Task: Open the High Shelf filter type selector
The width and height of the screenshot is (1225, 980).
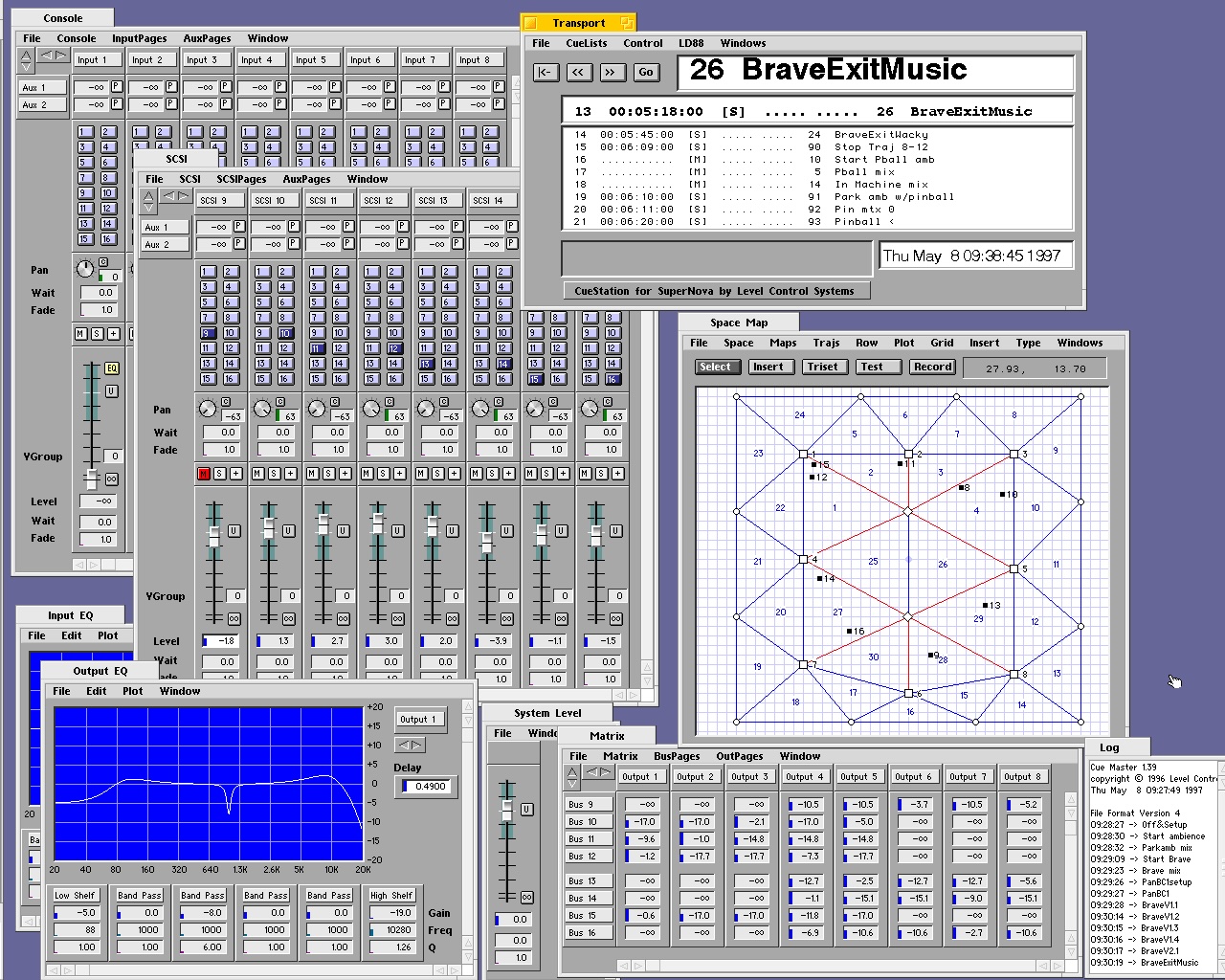Action: [x=391, y=896]
